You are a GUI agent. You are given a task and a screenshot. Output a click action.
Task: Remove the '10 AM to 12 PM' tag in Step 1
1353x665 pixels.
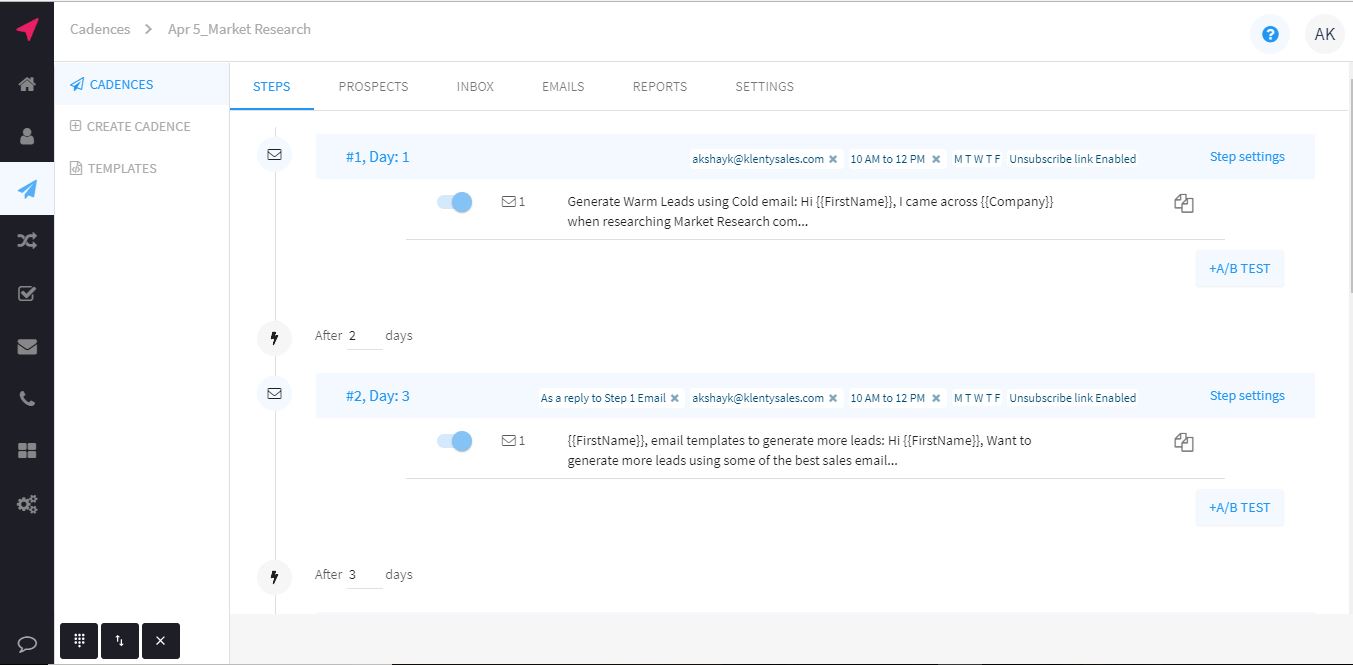pyautogui.click(x=936, y=159)
